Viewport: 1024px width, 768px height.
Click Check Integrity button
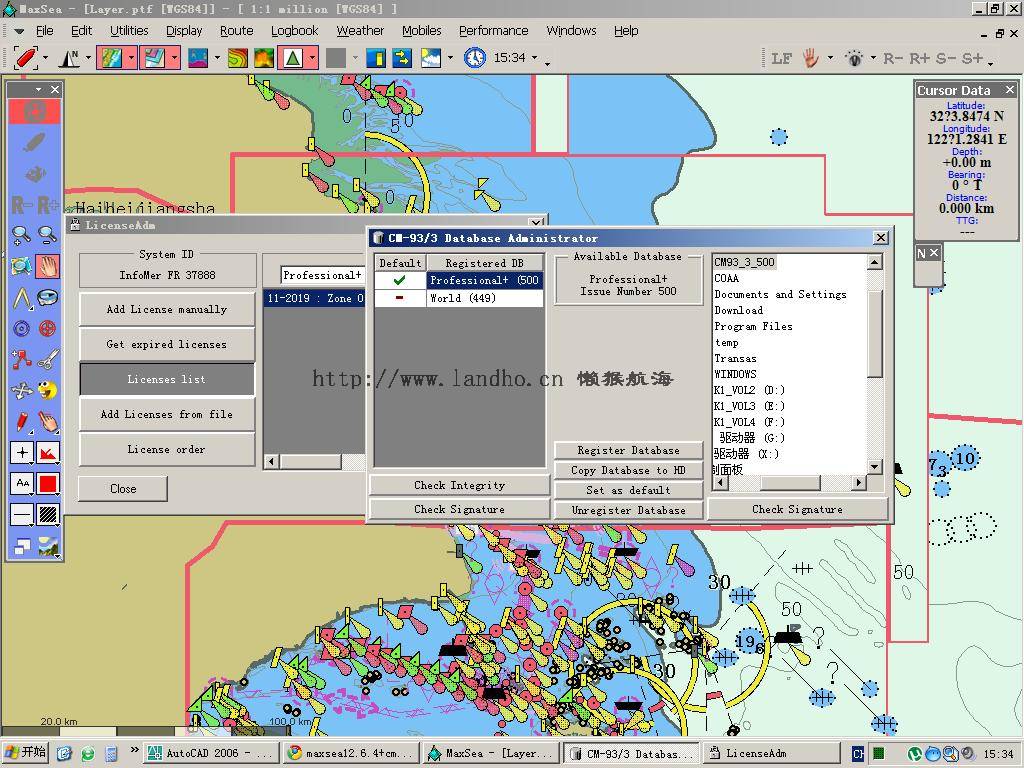(459, 485)
